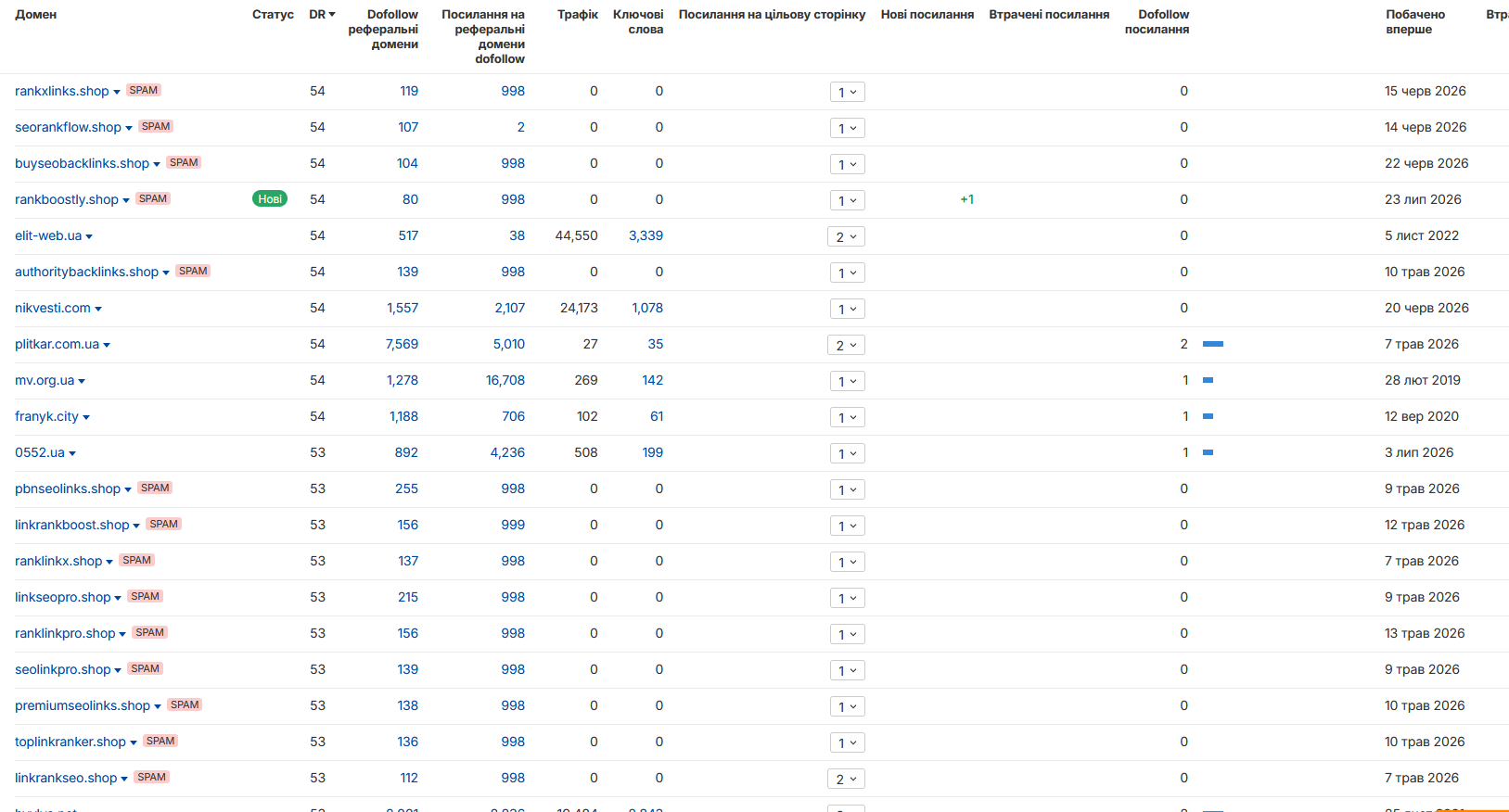Click Втрачені посилання column header
Screen dimensions: 1509x812
[x=1049, y=14]
